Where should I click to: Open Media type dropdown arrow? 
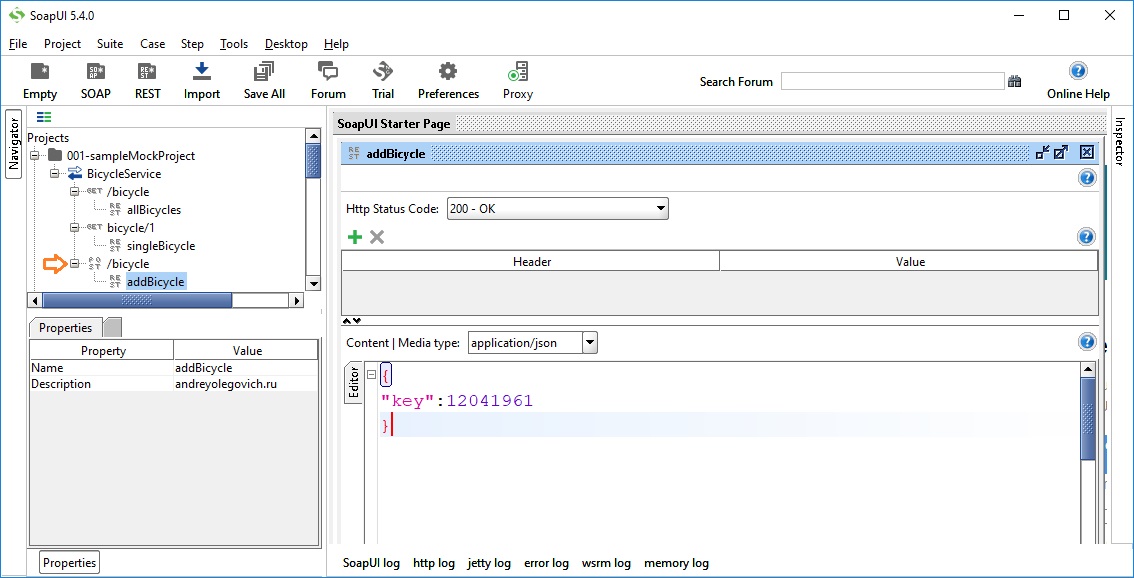coord(590,343)
